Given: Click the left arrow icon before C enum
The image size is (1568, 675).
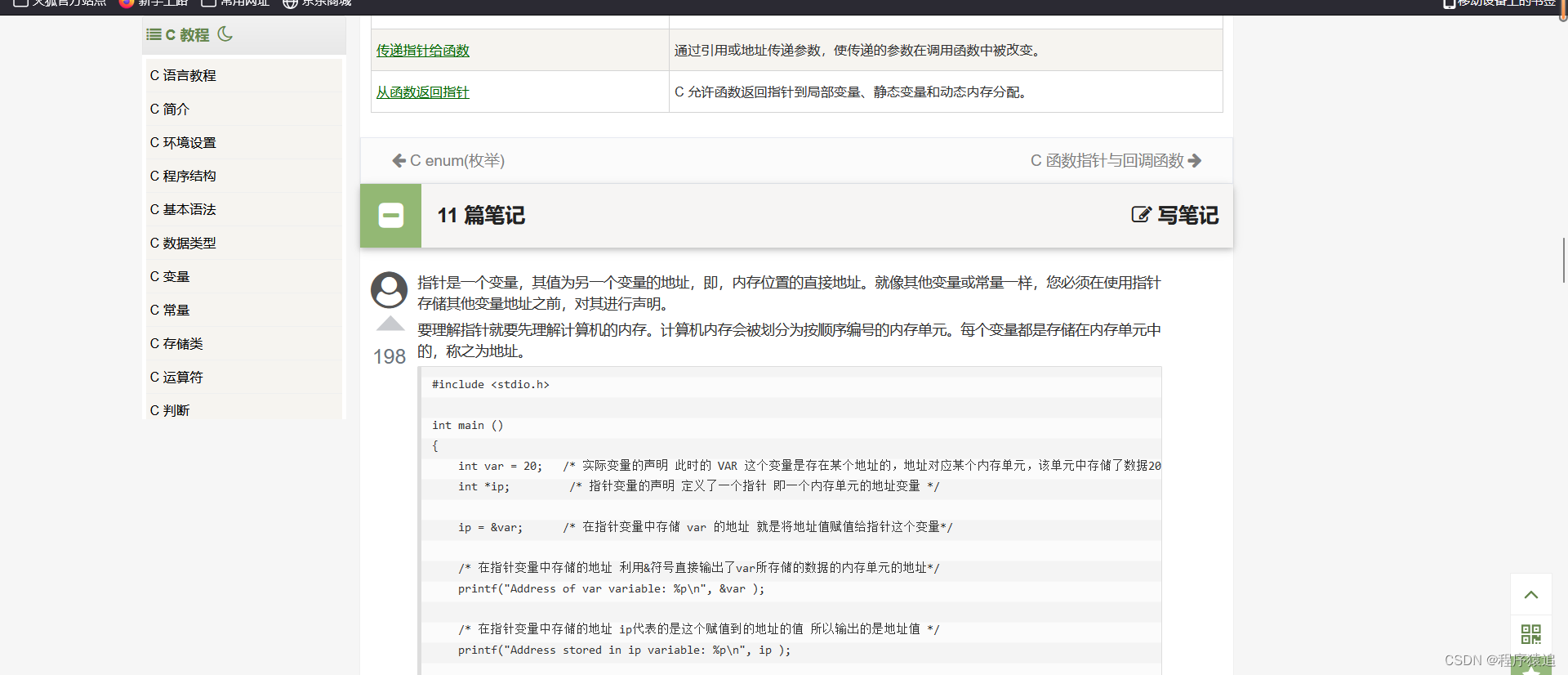Looking at the screenshot, I should tap(399, 161).
